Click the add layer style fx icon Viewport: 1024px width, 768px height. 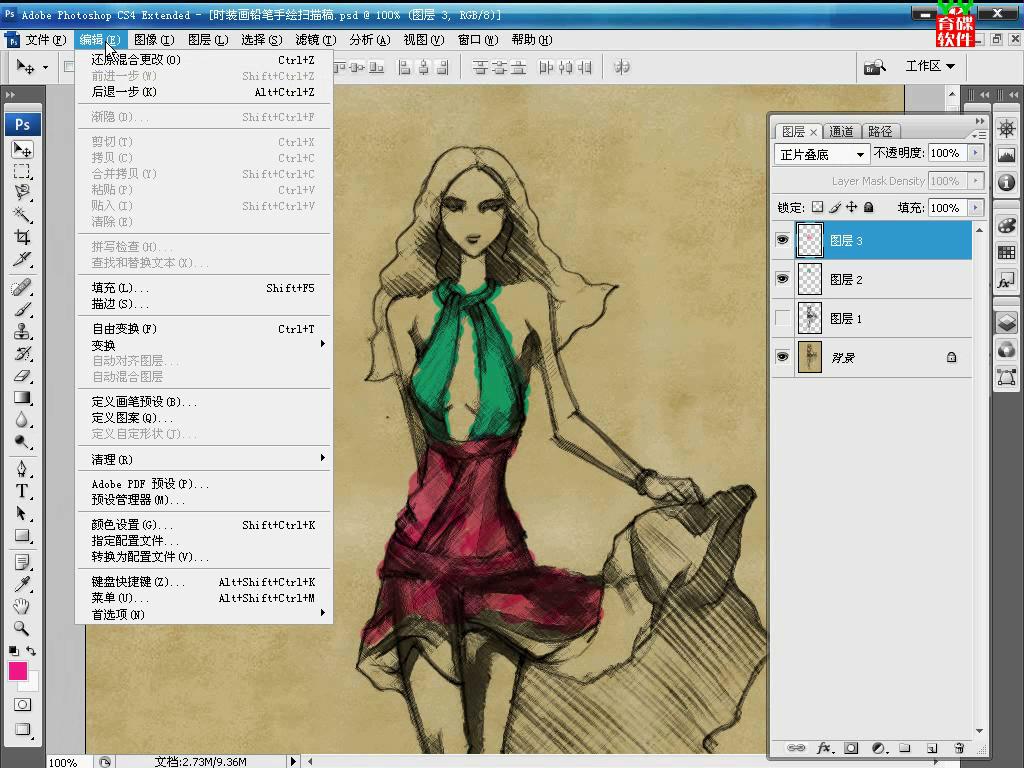pyautogui.click(x=824, y=748)
